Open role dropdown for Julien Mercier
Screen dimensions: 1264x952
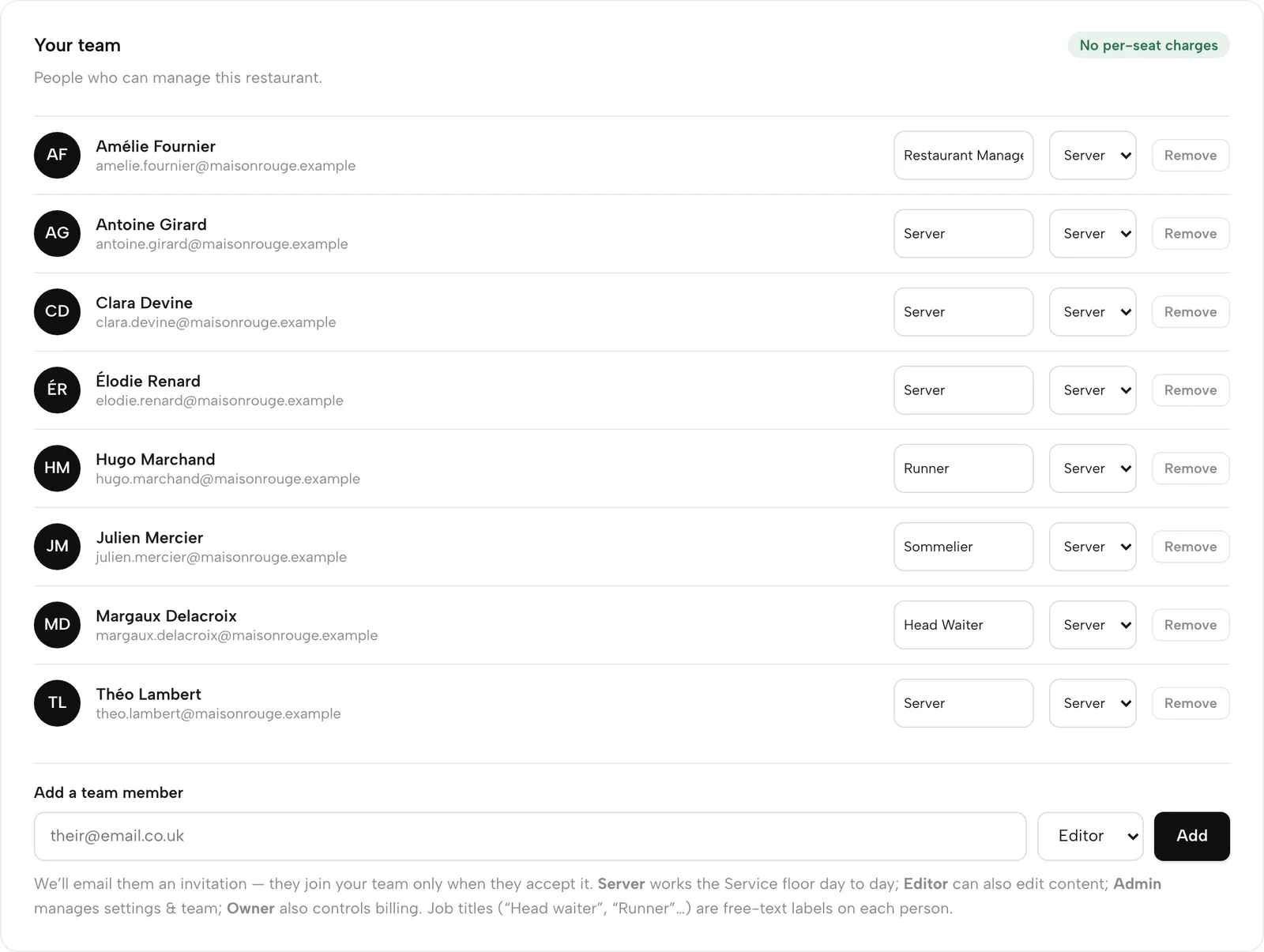[x=1093, y=546]
